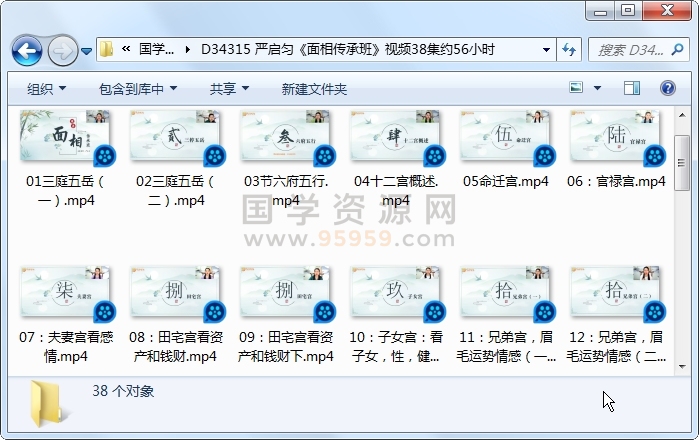The width and height of the screenshot is (699, 440).
Task: Open the 包含到库中 menu
Action: click(138, 89)
